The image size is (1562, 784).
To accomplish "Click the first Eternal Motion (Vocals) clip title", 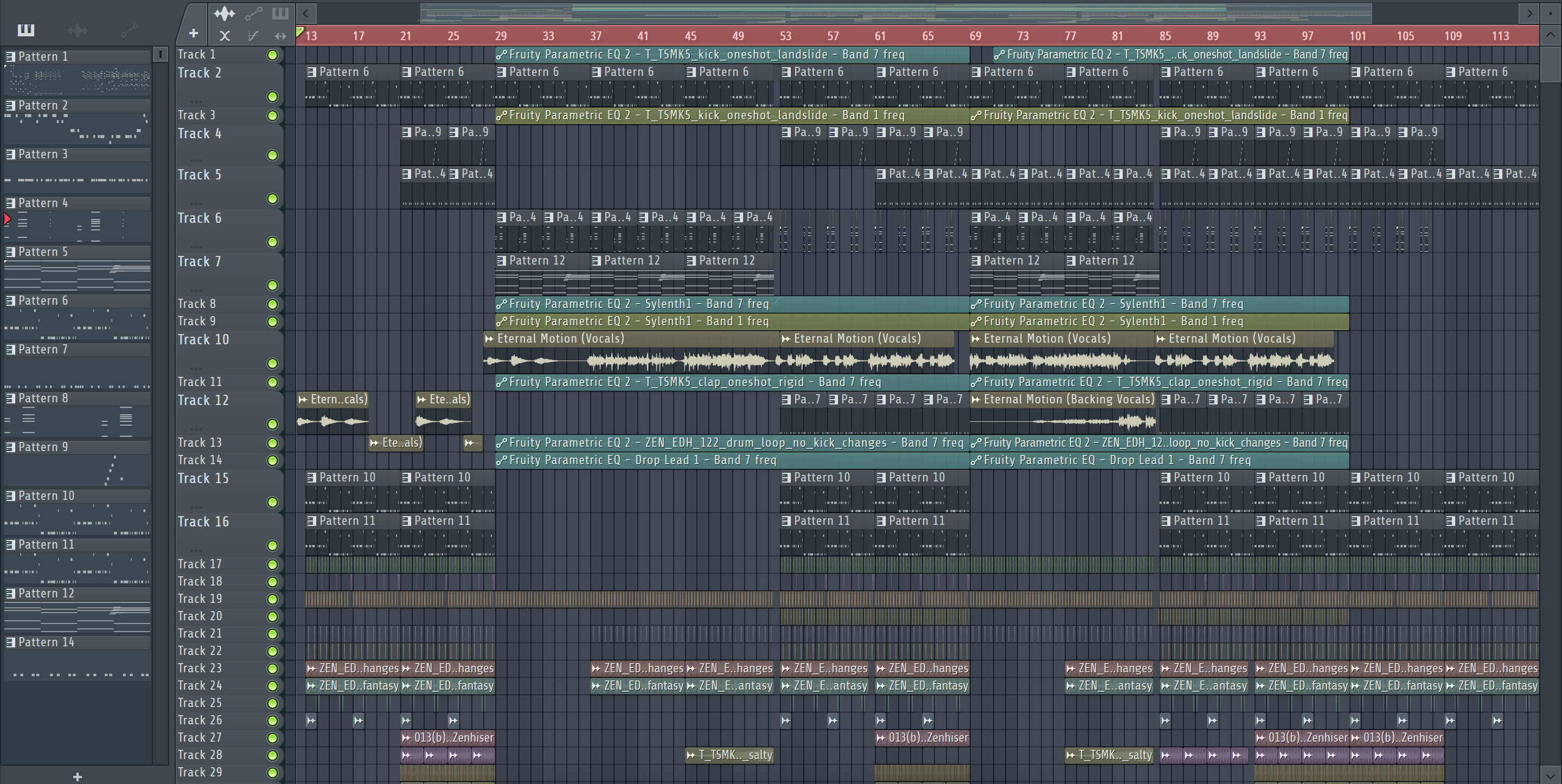I will pyautogui.click(x=560, y=338).
